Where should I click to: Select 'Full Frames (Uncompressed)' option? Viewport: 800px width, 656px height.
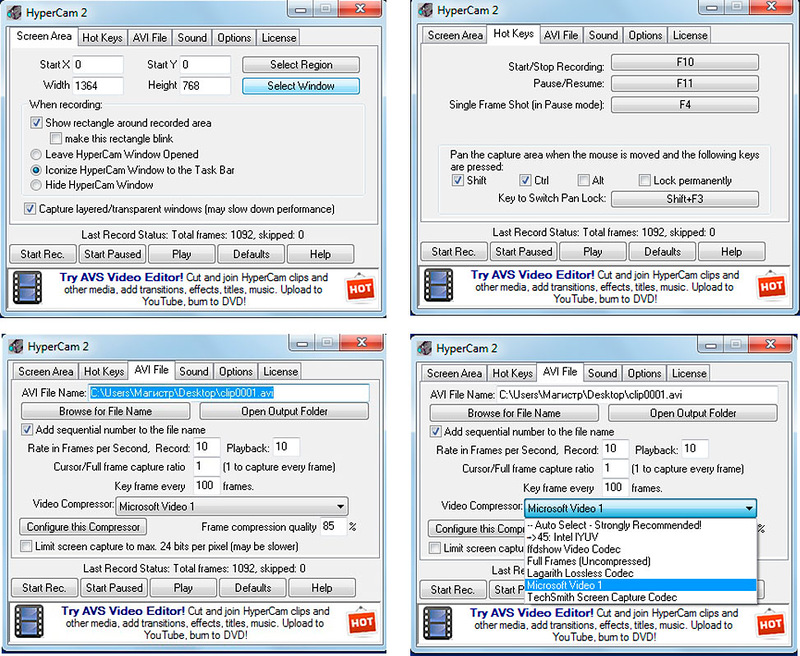pos(640,561)
